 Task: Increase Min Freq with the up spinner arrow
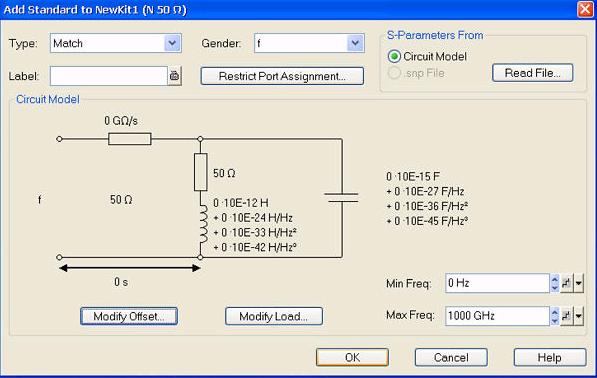[555, 279]
